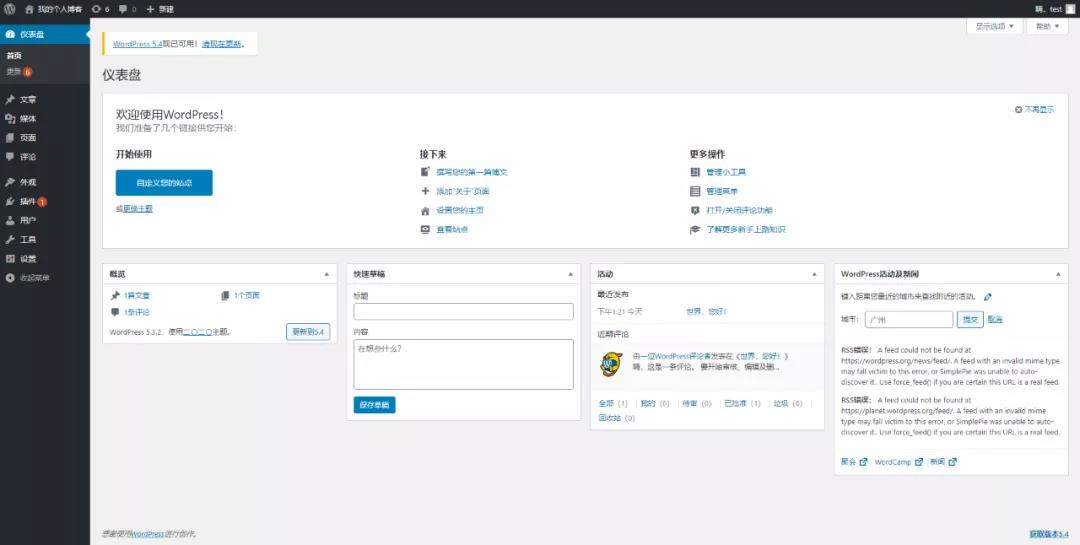Open the updates icon in admin bar

pos(96,8)
